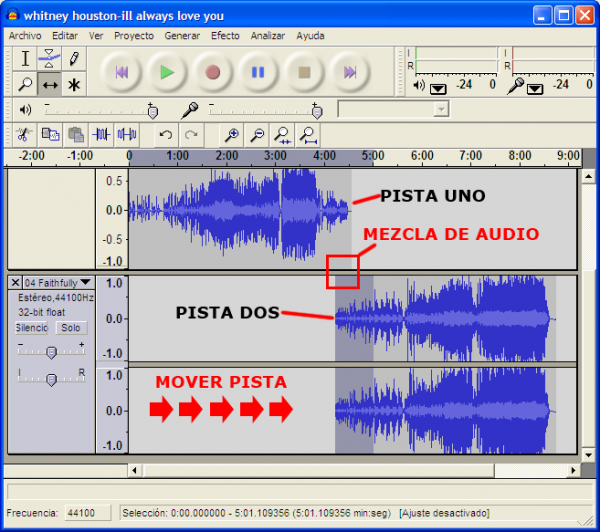The image size is (600, 532).
Task: Open the Analizar menu
Action: (x=268, y=36)
